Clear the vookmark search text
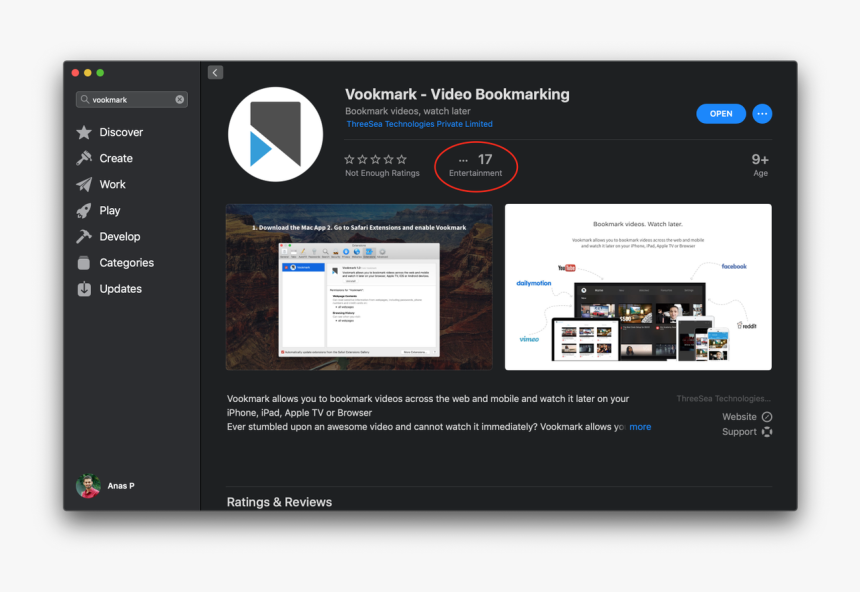Viewport: 860px width, 592px height. 179,99
